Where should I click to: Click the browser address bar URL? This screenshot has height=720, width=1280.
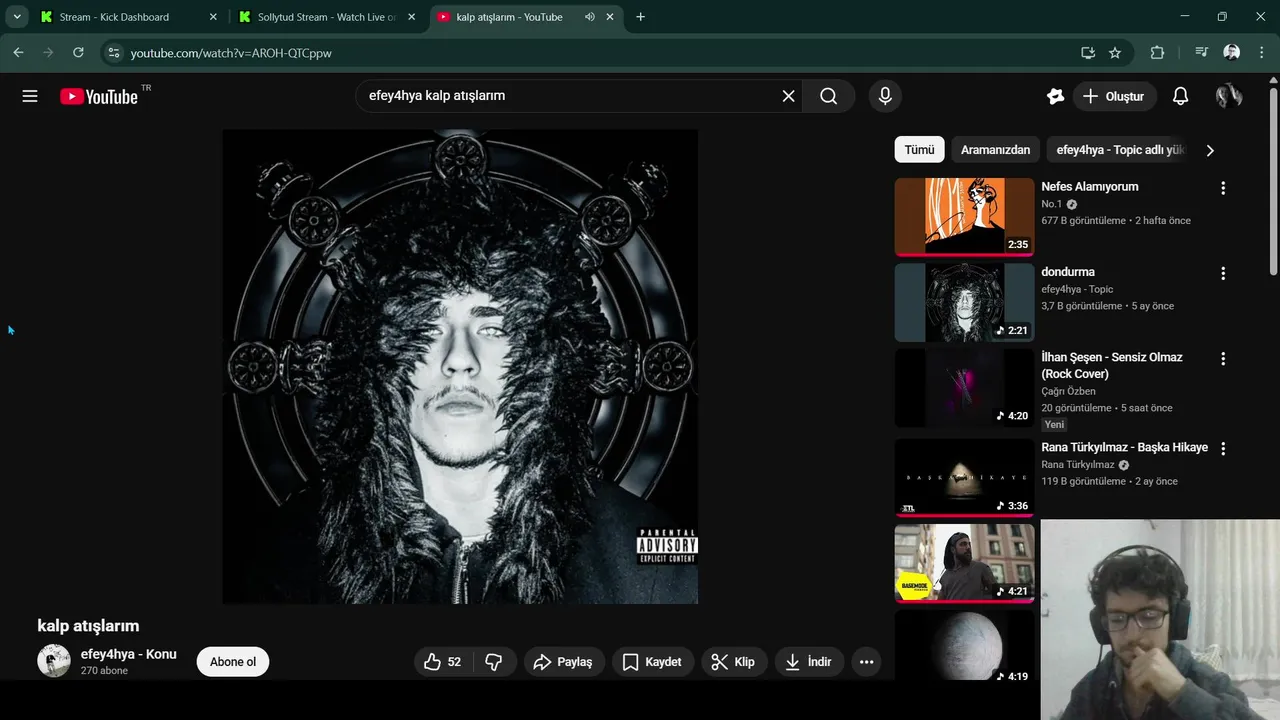click(x=231, y=53)
